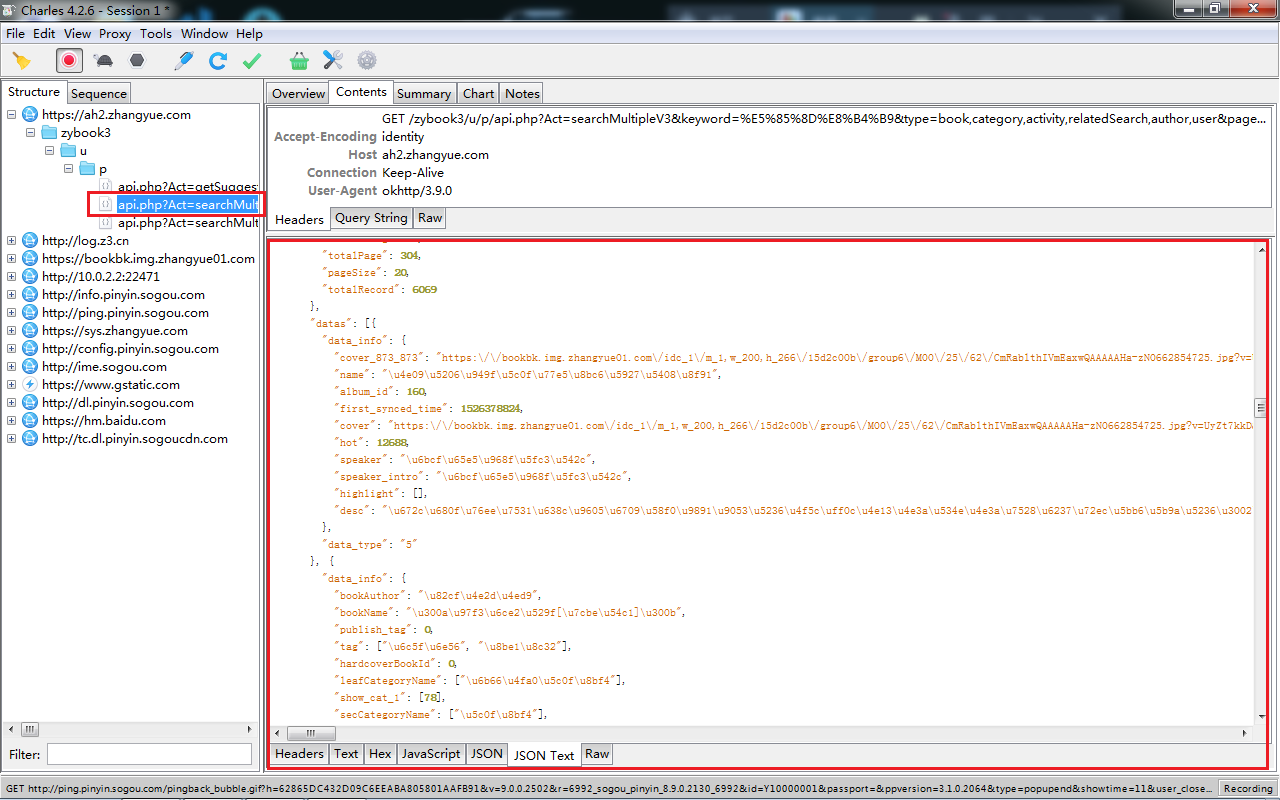Click the blue repeat request arrow
The width and height of the screenshot is (1280, 800).
click(217, 61)
